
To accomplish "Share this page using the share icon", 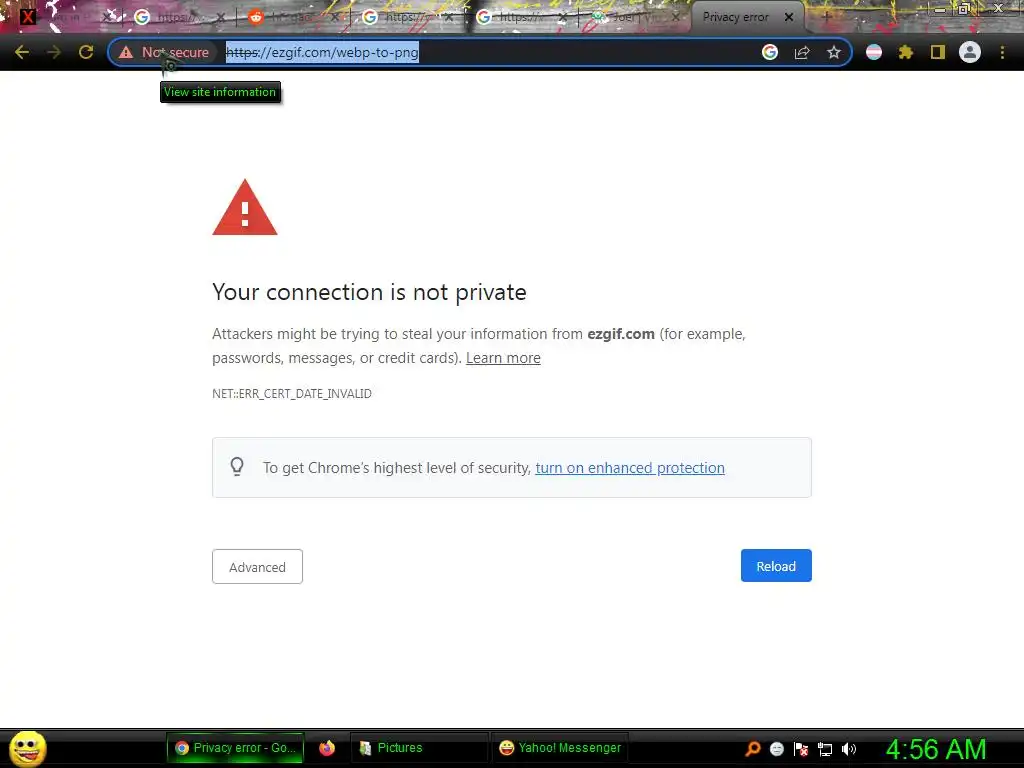I will tap(802, 52).
